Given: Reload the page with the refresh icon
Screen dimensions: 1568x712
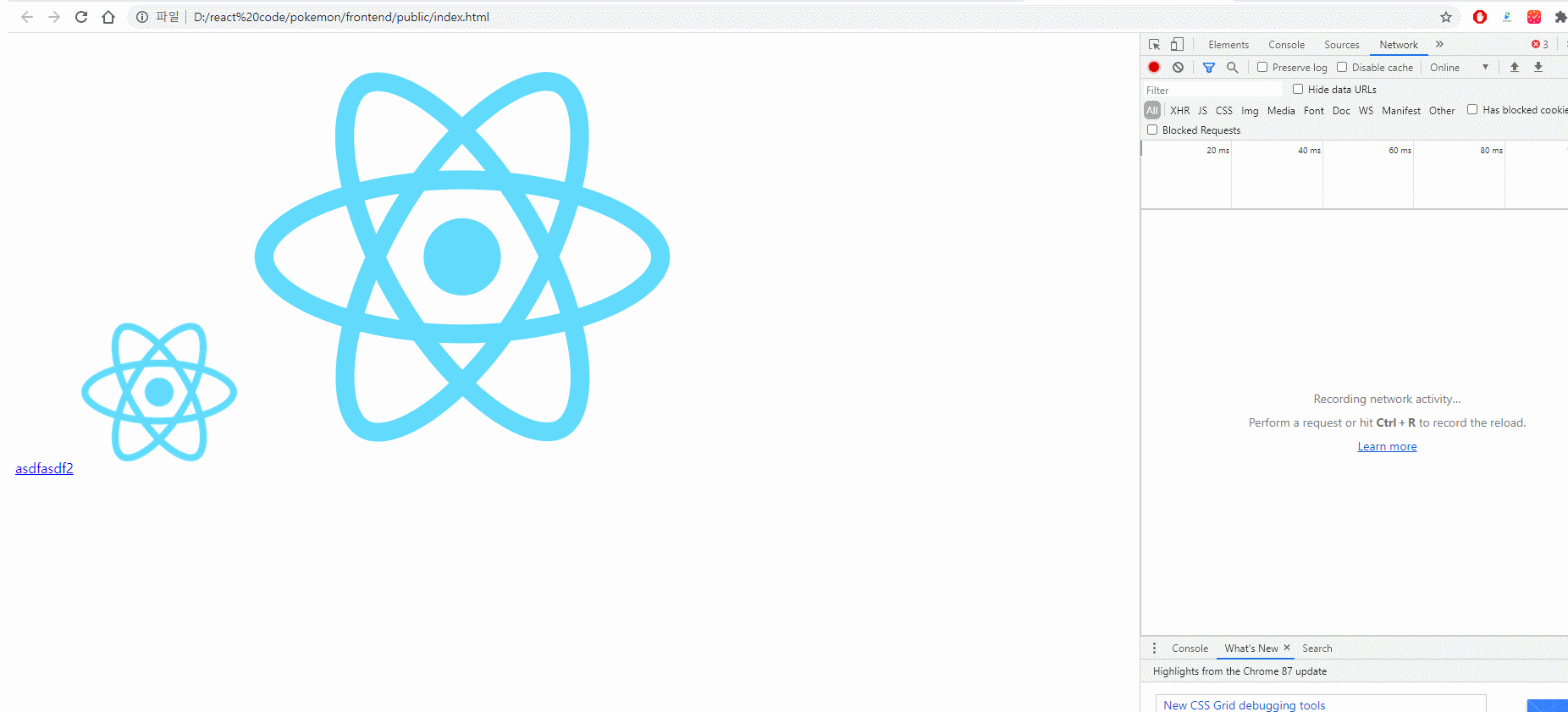Looking at the screenshot, I should (81, 17).
